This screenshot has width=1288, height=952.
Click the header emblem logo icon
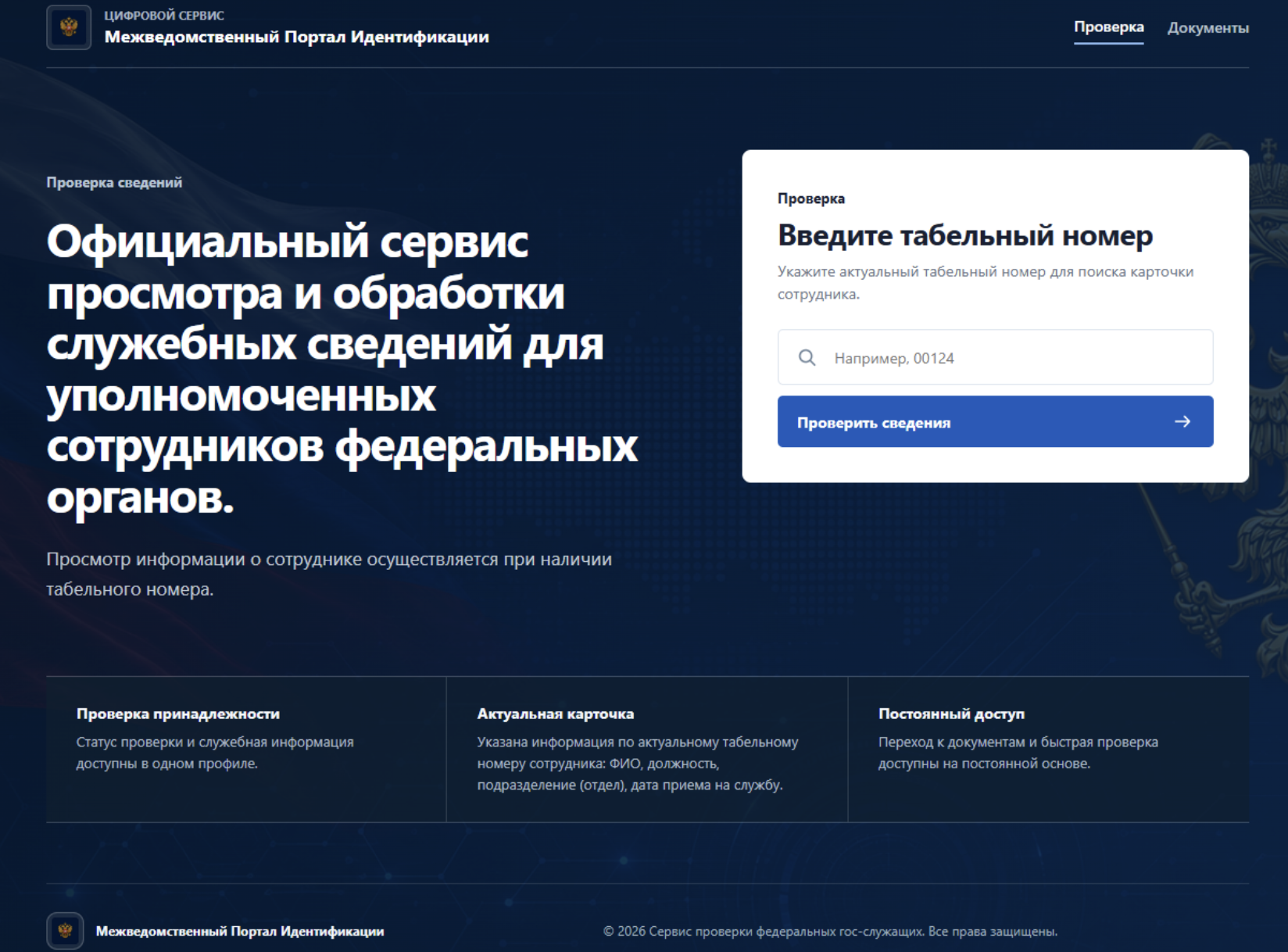[x=69, y=27]
